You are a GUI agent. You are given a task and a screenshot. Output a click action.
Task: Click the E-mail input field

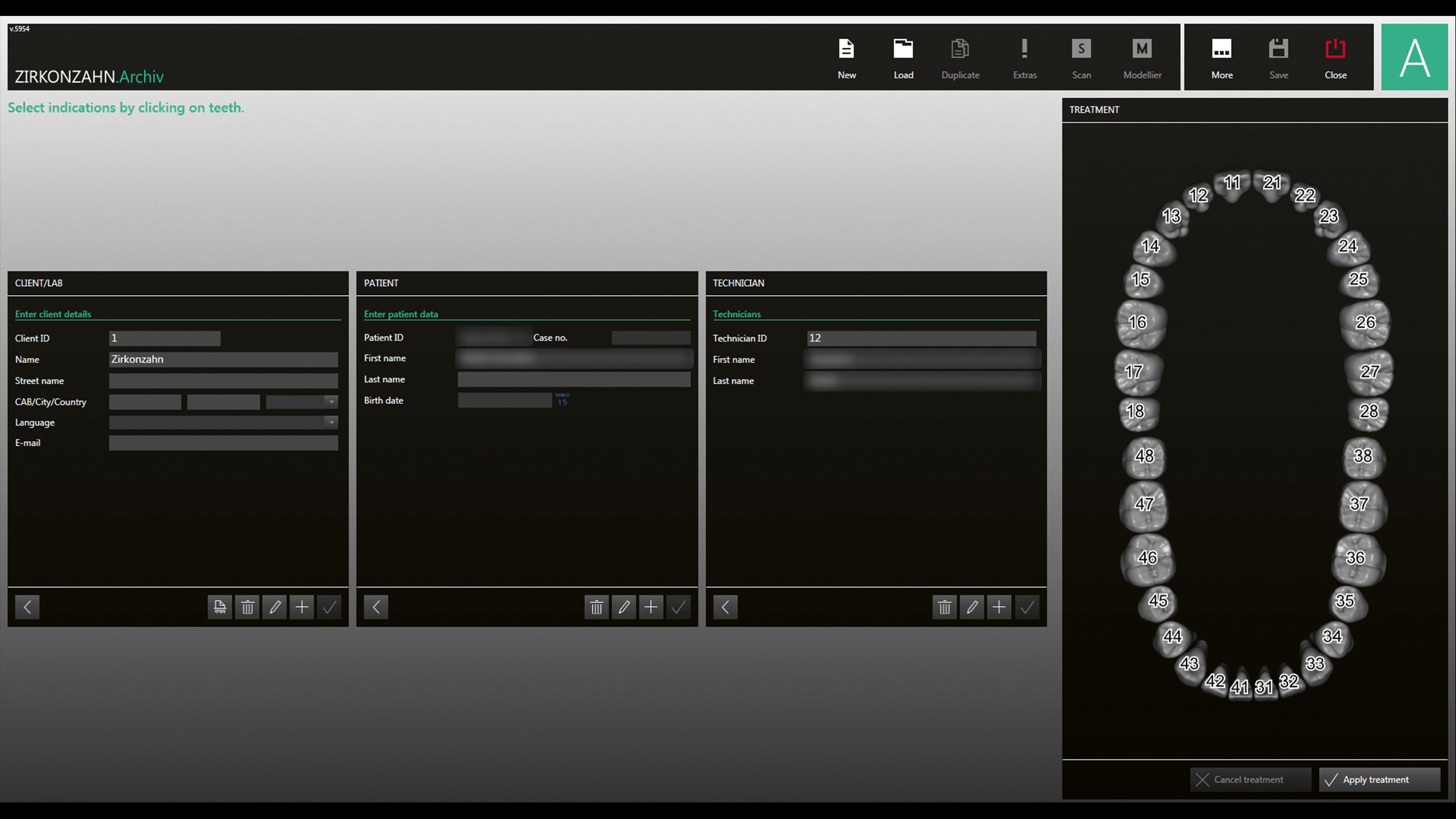click(224, 443)
